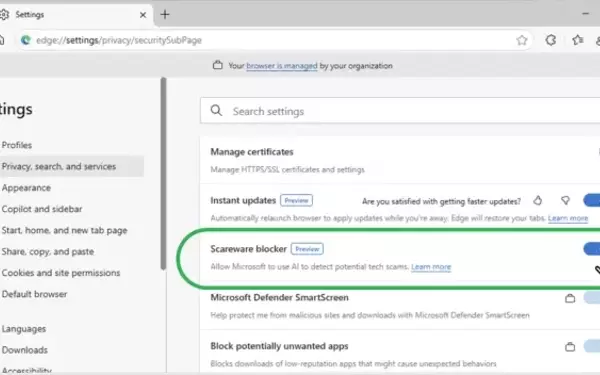The image size is (600, 375).
Task: Open Learn more link for Instant updates
Action: pos(568,218)
